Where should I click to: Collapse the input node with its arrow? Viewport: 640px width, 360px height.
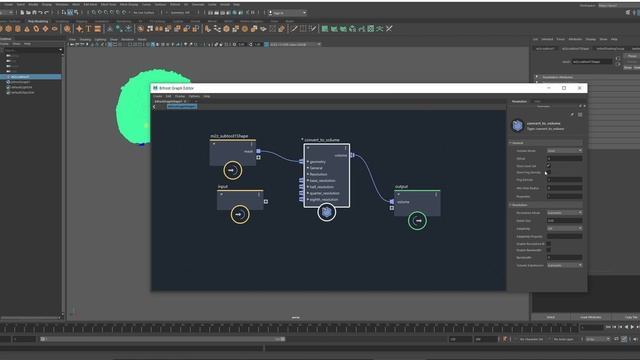pos(221,194)
